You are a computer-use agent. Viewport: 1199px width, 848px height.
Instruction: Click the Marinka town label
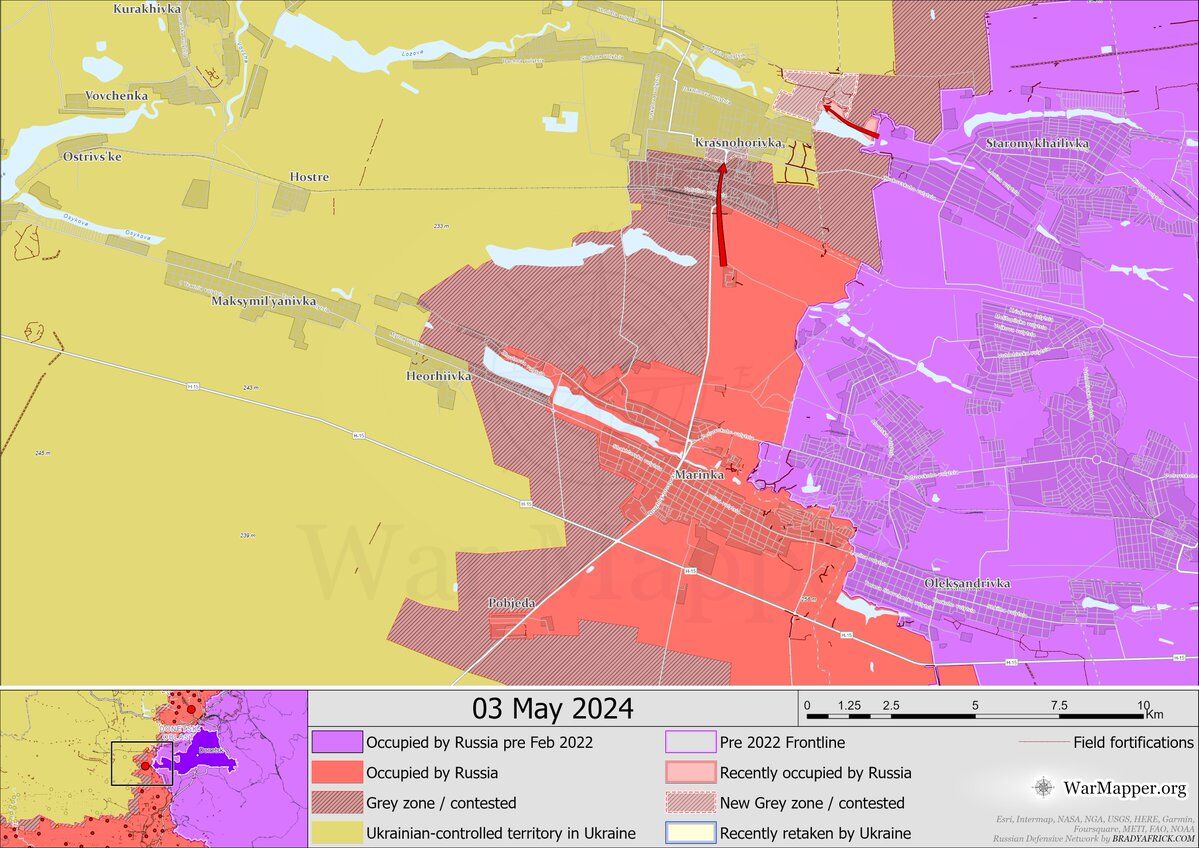coord(699,474)
